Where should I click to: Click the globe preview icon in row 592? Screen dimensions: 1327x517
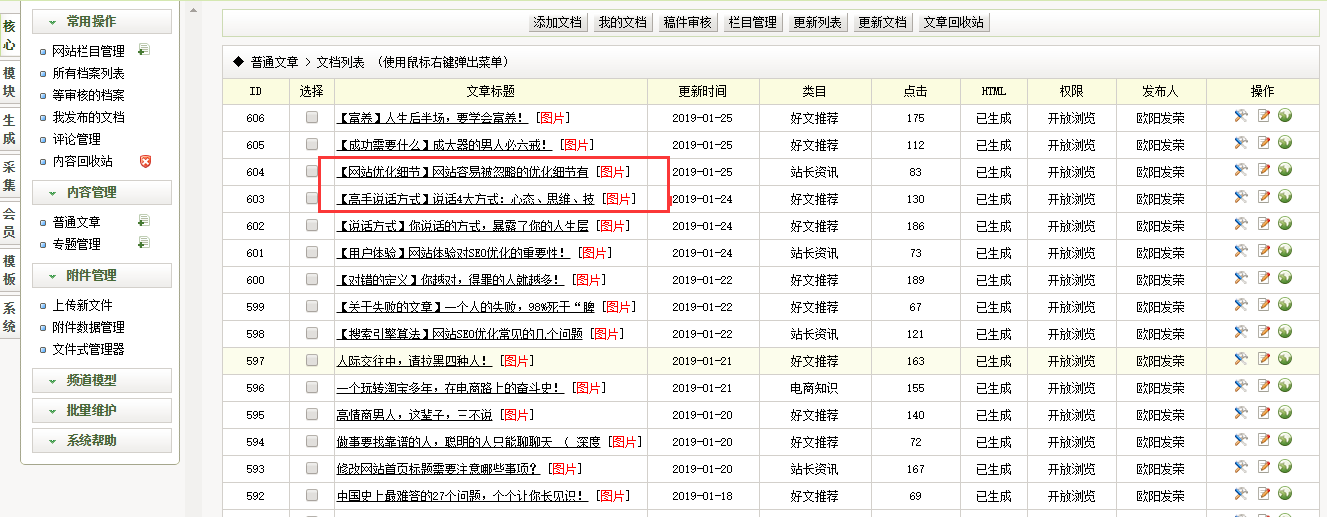pyautogui.click(x=1285, y=494)
